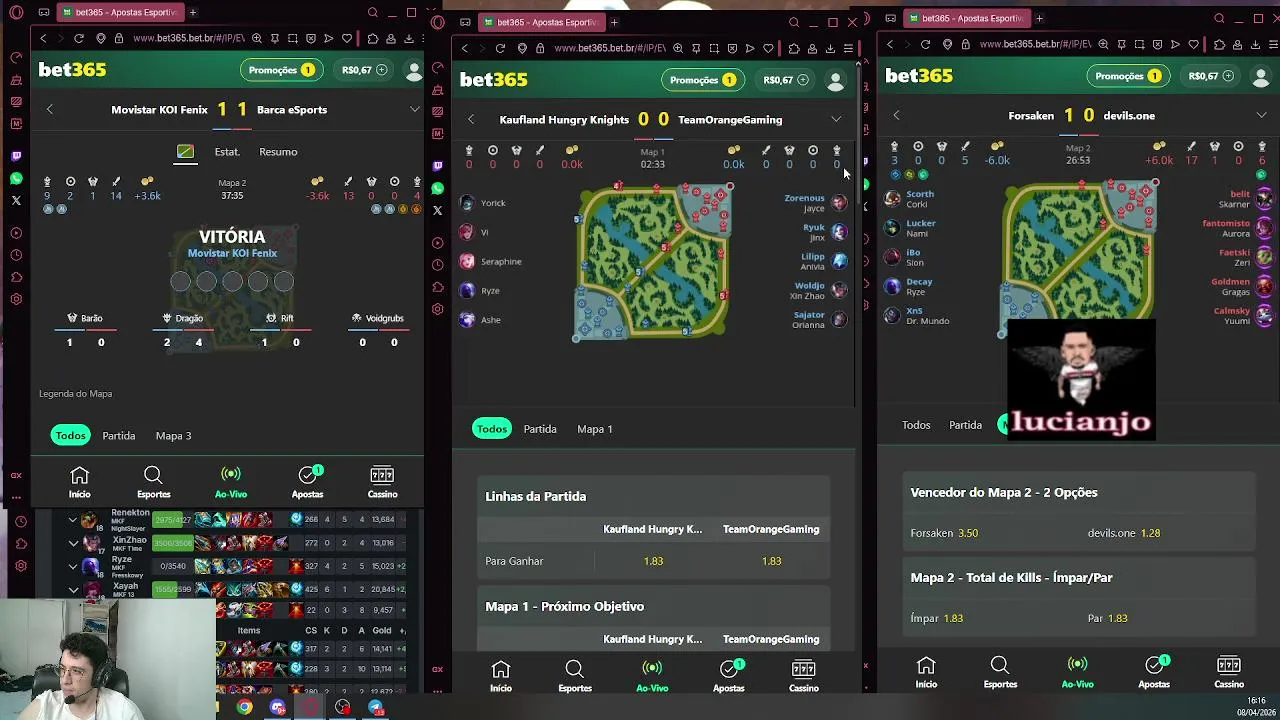Expand the XinZhao row in stats panel
The height and width of the screenshot is (720, 1280).
tap(73, 543)
